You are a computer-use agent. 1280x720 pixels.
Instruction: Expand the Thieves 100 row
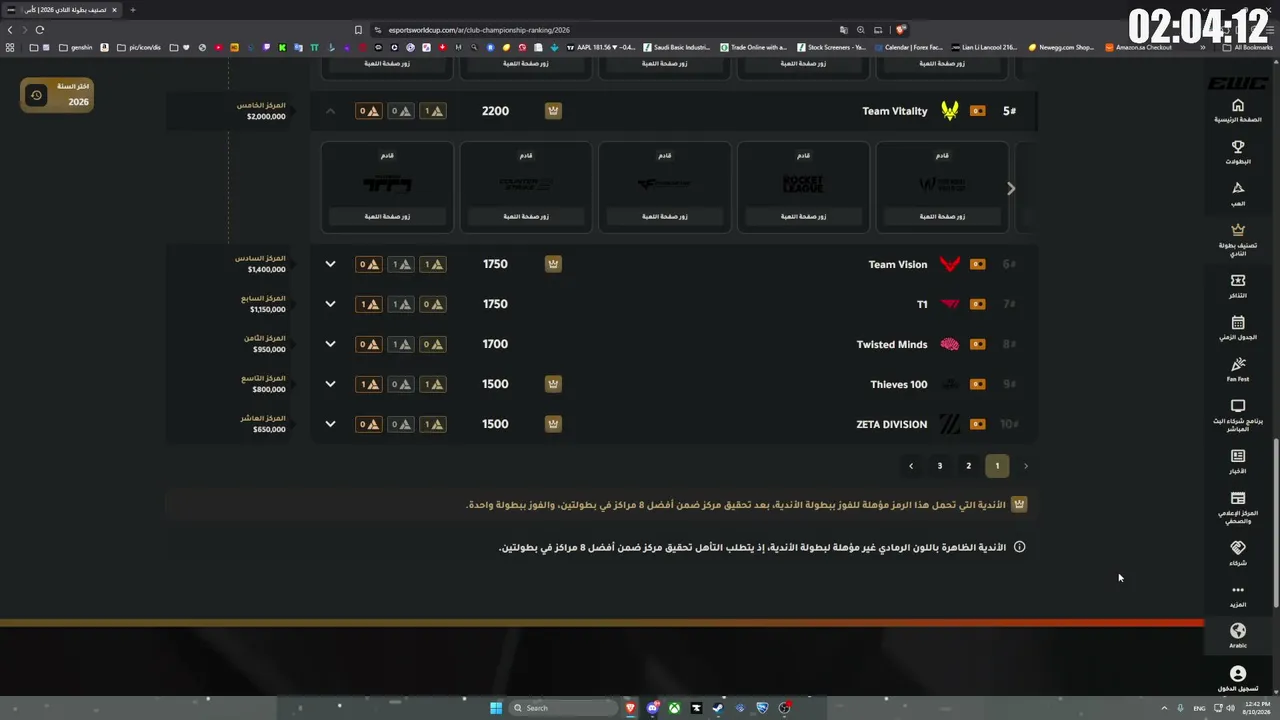(x=330, y=384)
